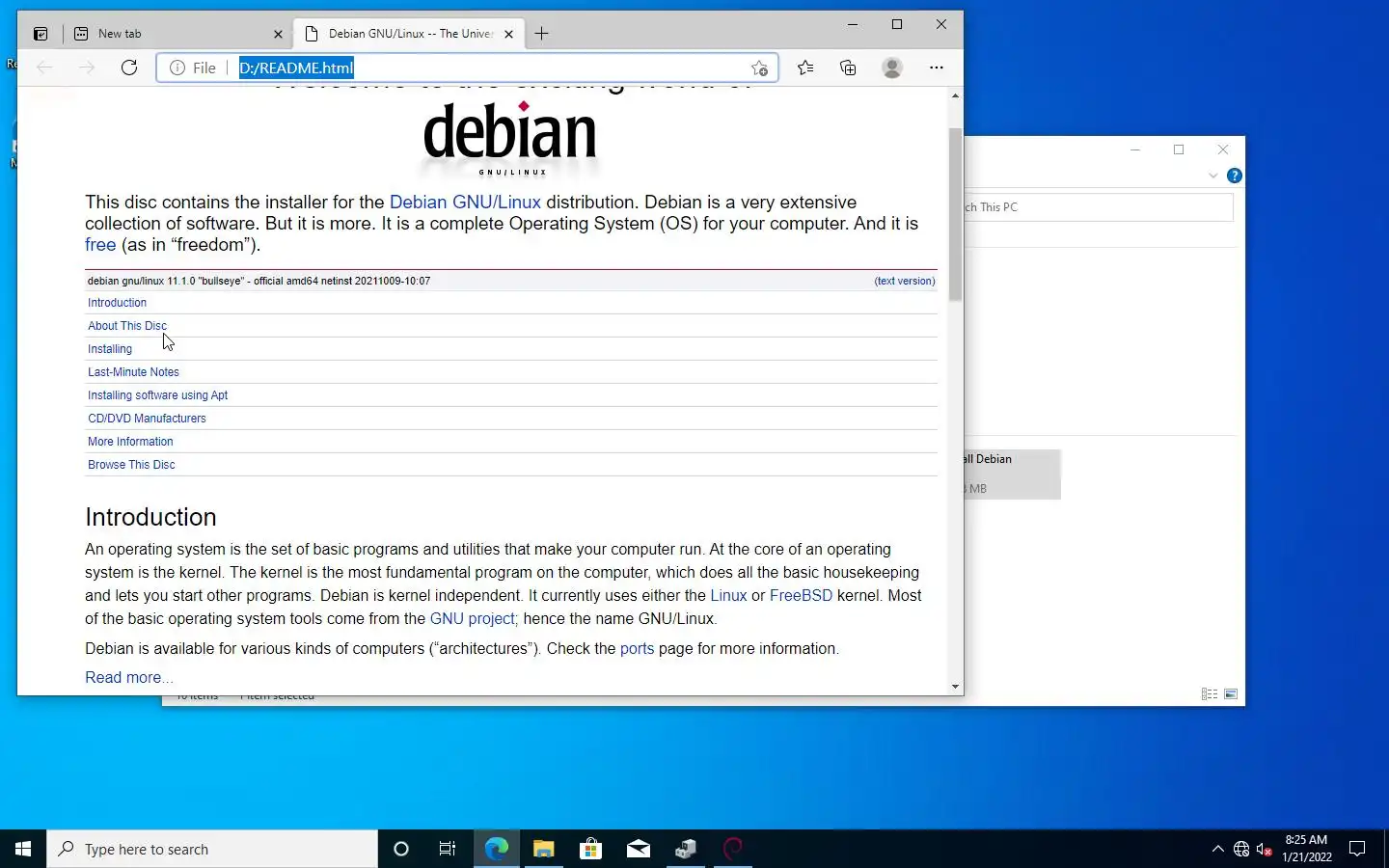The width and height of the screenshot is (1389, 868).
Task: Add this page to favorites star icon
Action: 759,68
